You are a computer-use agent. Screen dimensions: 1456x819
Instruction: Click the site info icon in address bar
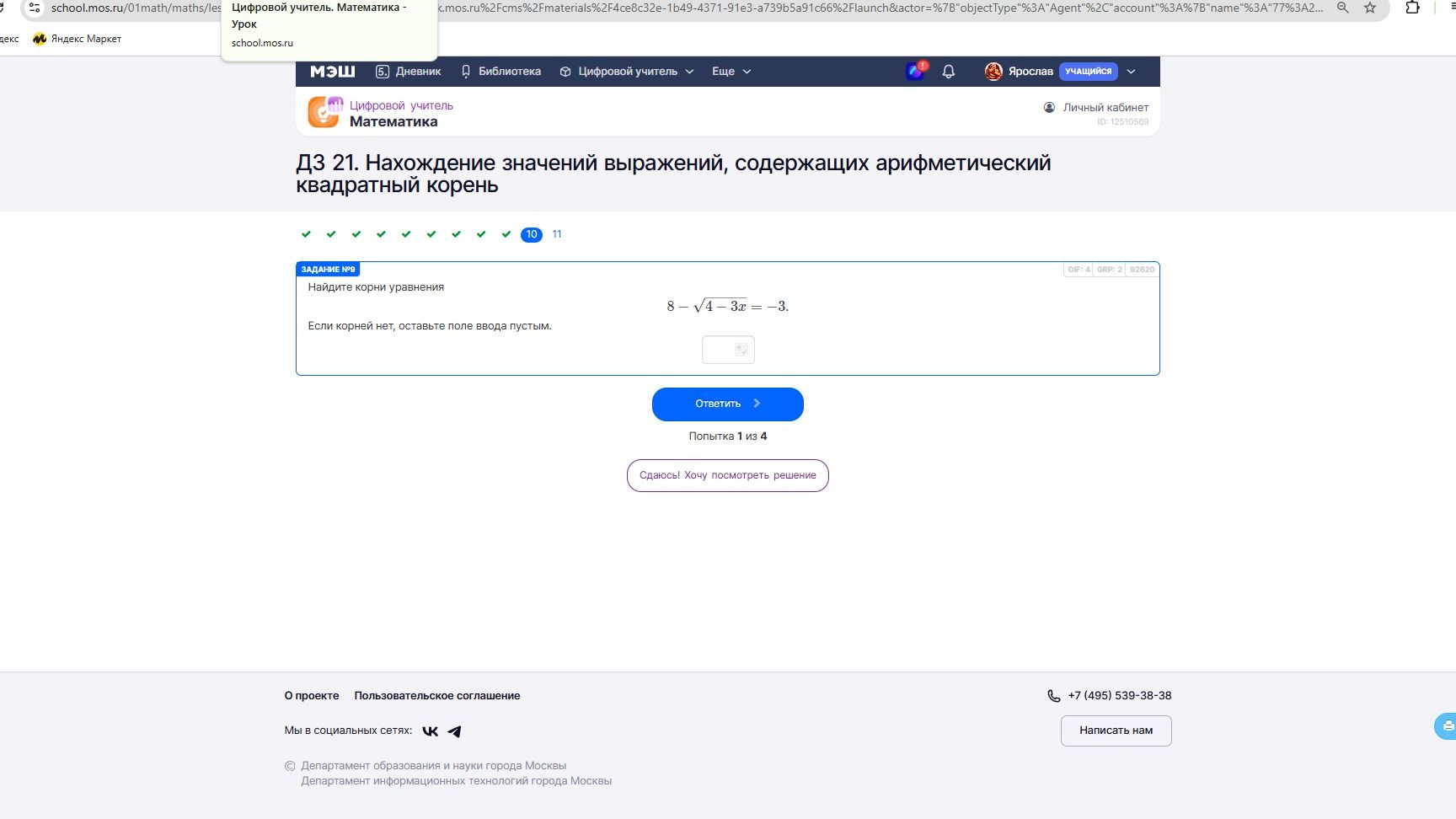[35, 8]
